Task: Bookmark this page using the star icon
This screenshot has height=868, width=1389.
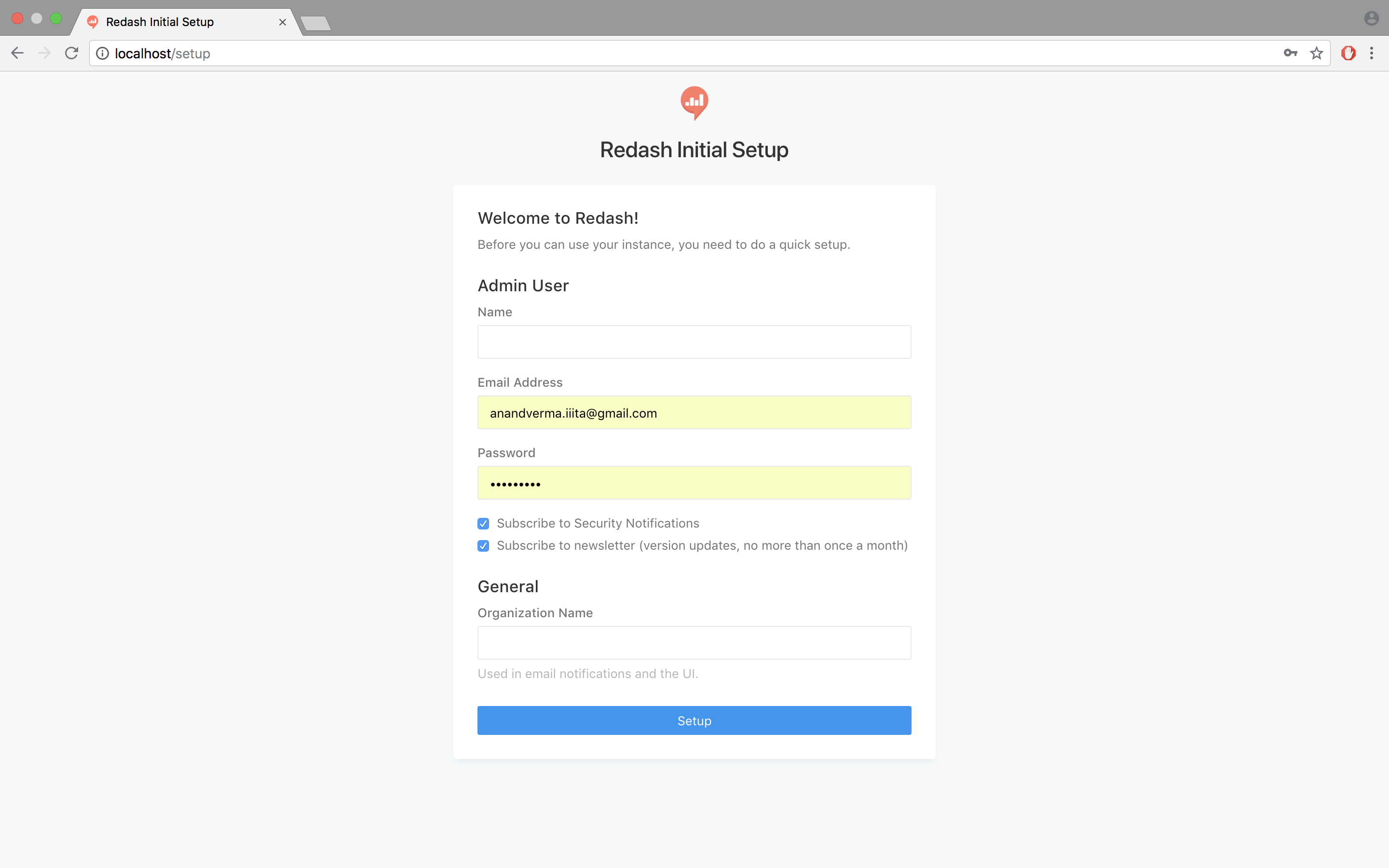Action: click(x=1316, y=53)
